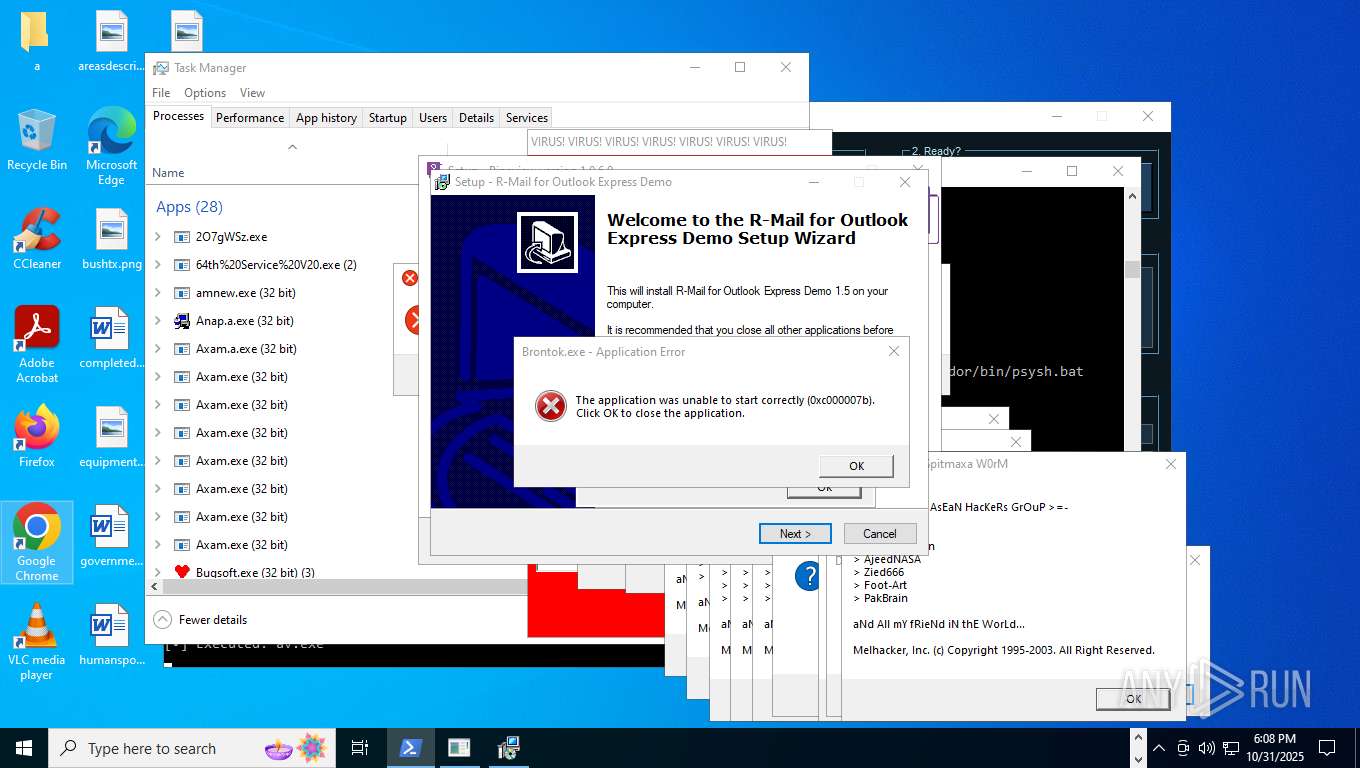1360x768 pixels.
Task: Switch to the Users tab
Action: (x=433, y=117)
